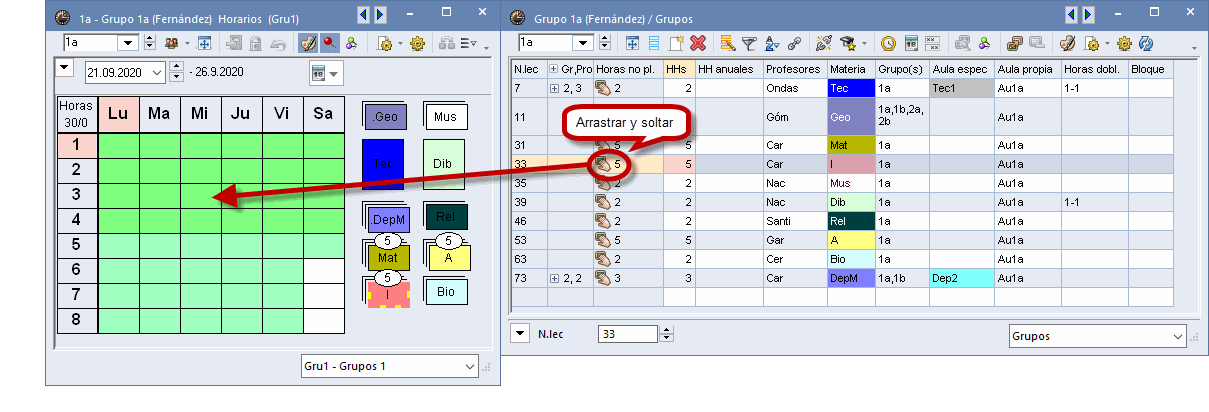The image size is (1209, 412).
Task: Click the chain link coupling icon
Action: pos(794,43)
